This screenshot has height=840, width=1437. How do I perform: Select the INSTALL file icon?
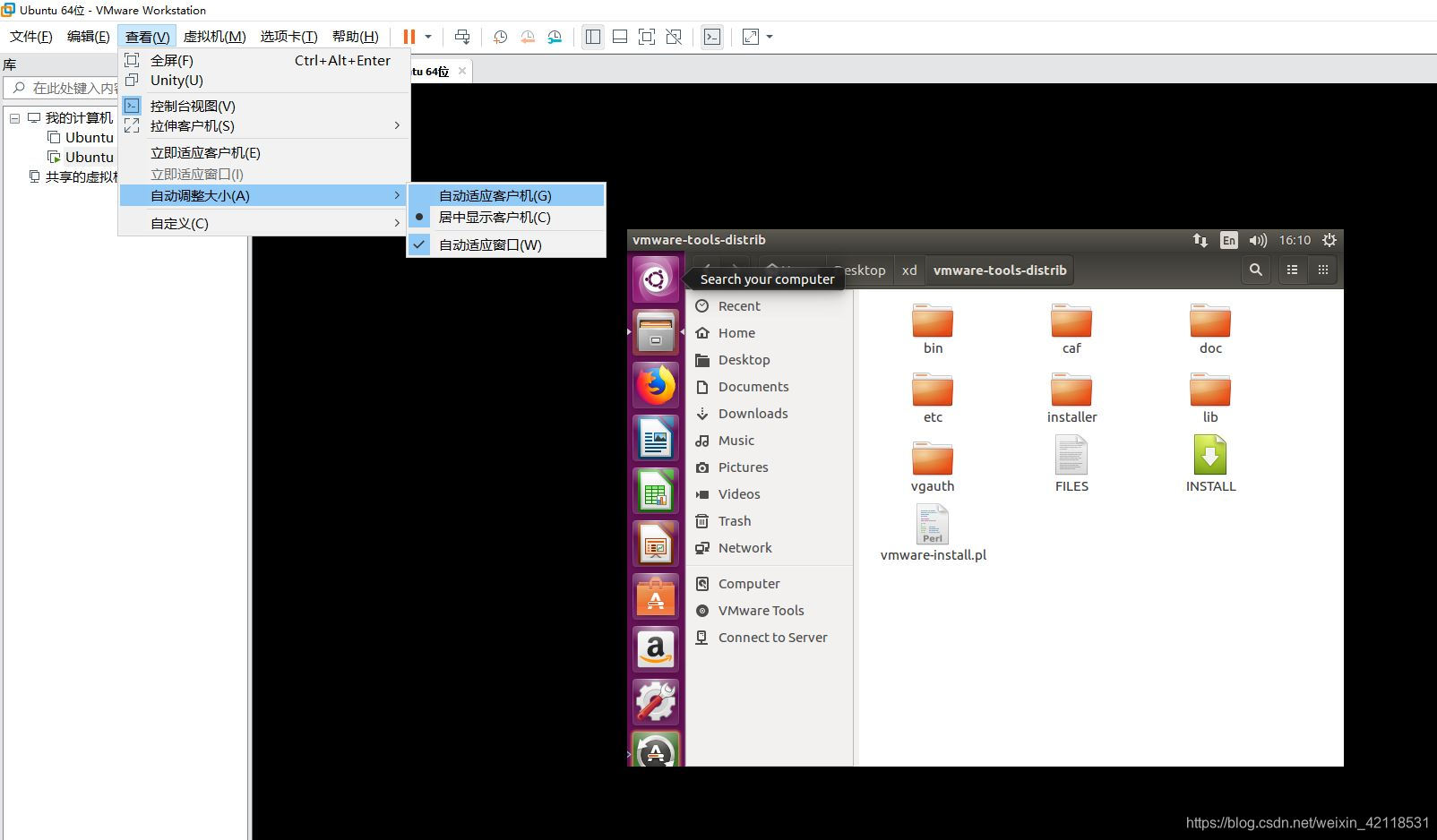[1210, 455]
